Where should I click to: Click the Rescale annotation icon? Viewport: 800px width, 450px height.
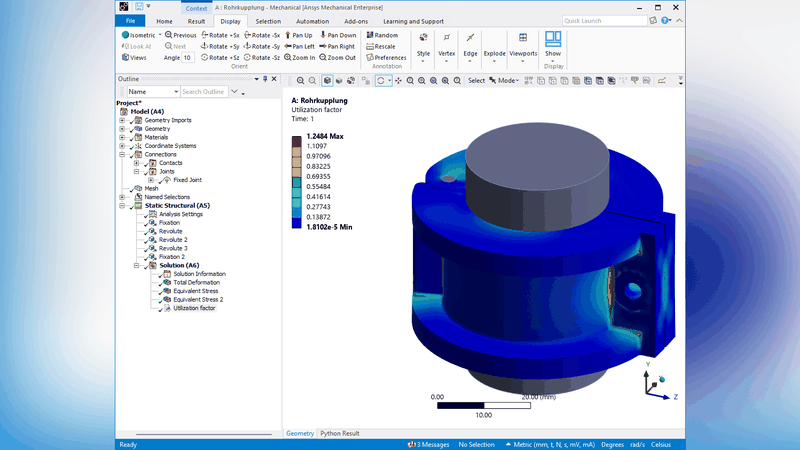click(x=369, y=46)
